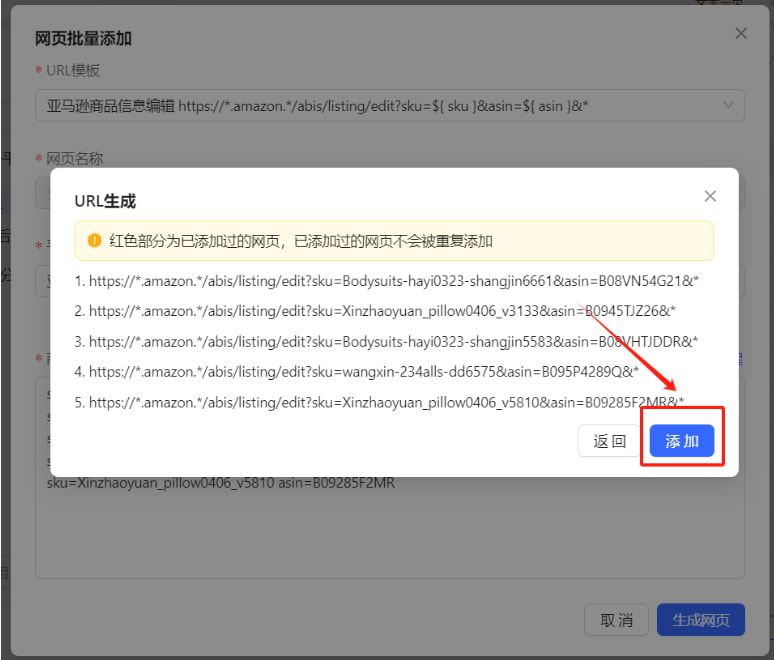Click the 网页名称 field label

click(75, 159)
